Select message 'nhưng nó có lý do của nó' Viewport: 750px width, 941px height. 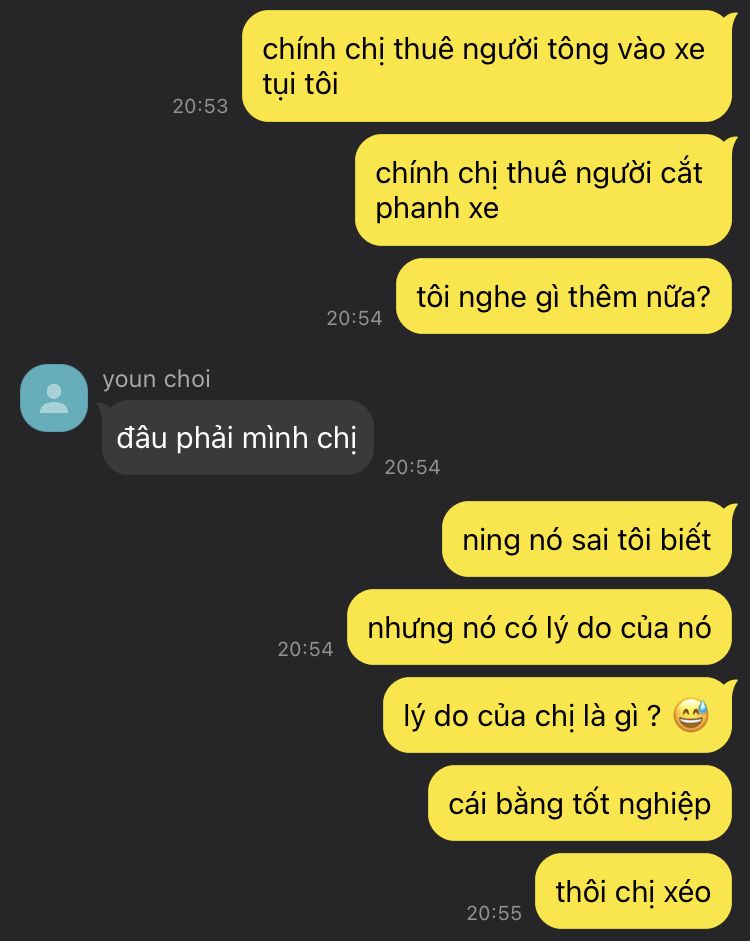[539, 627]
